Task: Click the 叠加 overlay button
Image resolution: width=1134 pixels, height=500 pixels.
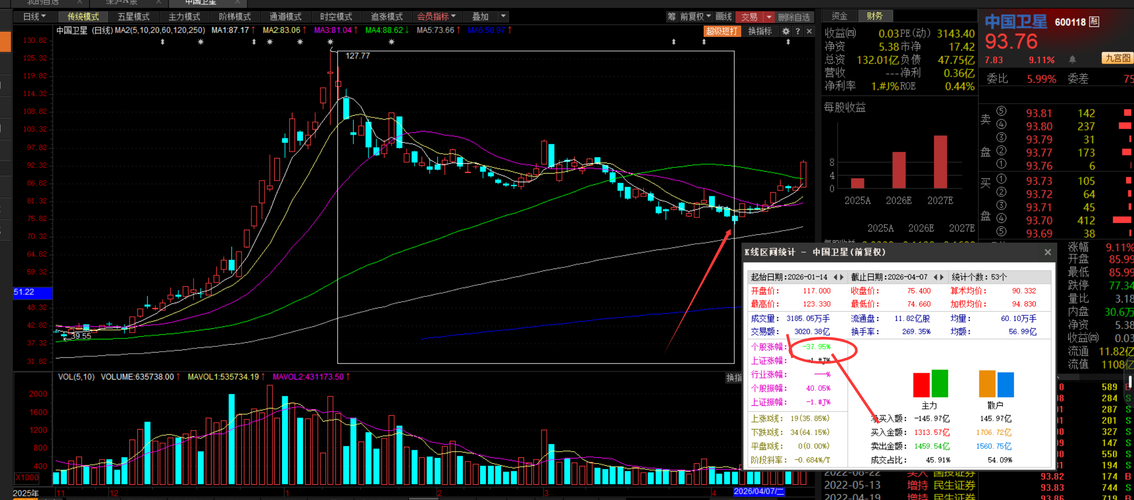Action: tap(479, 16)
